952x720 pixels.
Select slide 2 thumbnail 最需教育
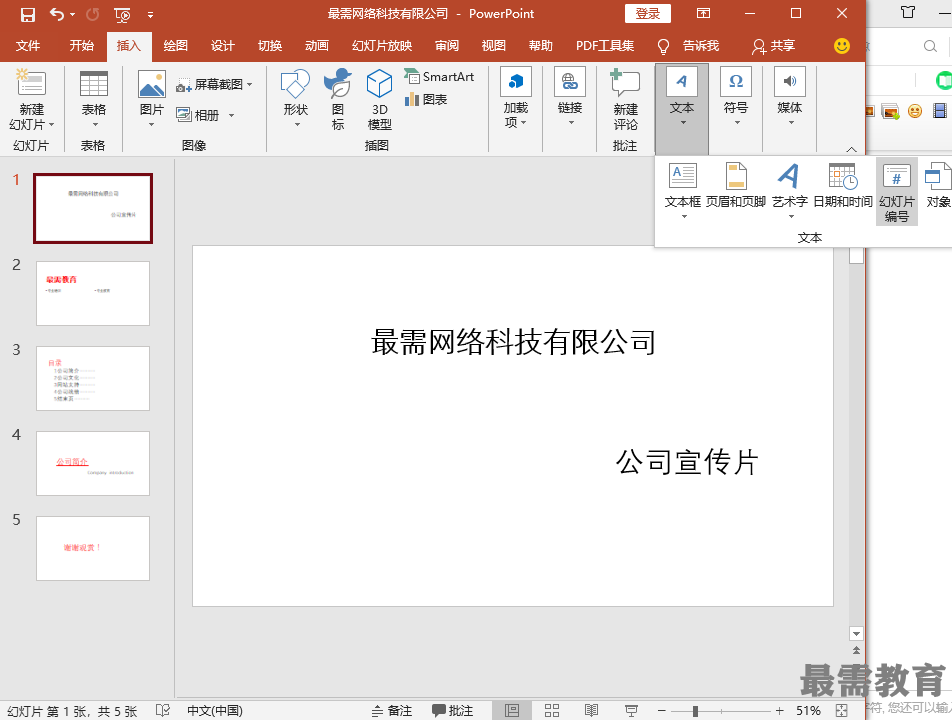point(93,293)
